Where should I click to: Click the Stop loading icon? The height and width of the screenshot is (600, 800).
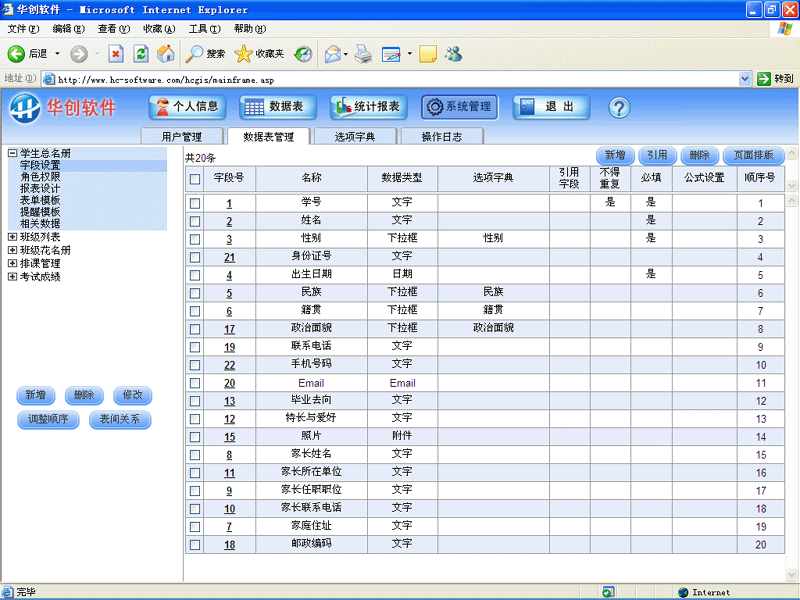tap(116, 53)
